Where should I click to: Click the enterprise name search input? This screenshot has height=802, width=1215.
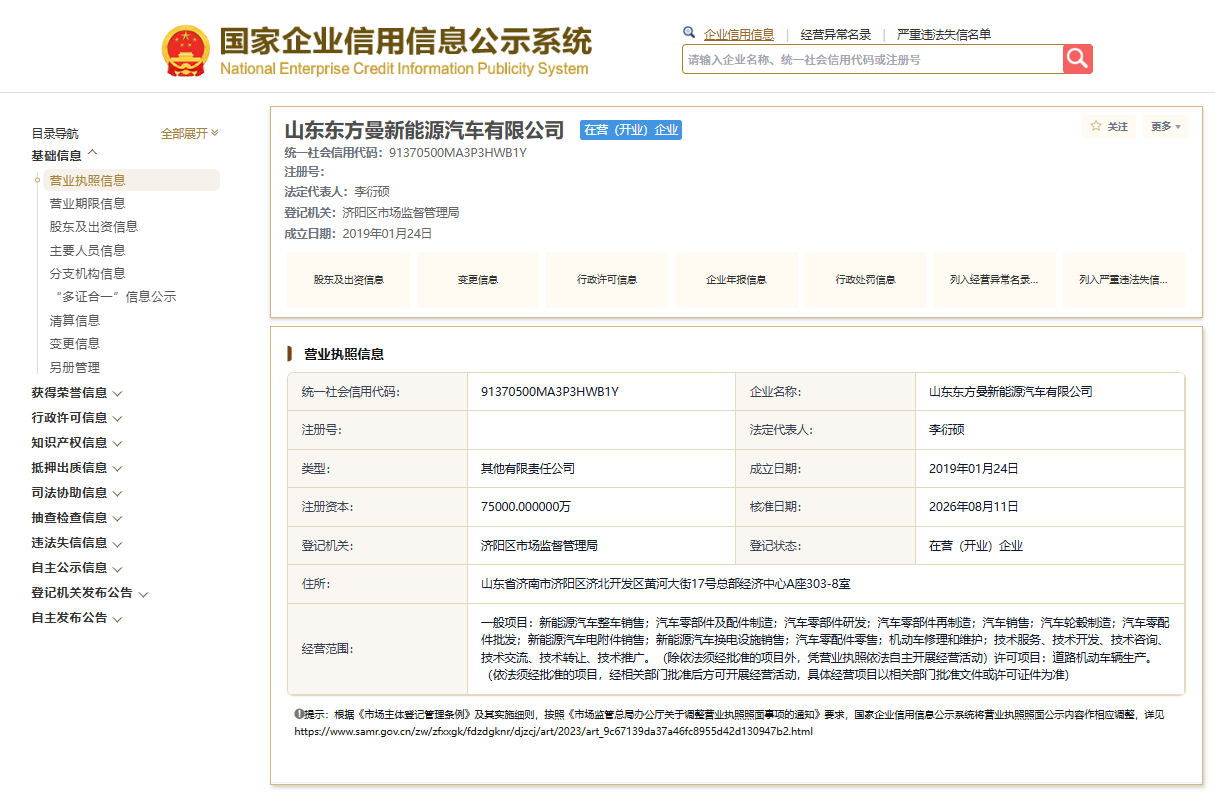(x=872, y=59)
